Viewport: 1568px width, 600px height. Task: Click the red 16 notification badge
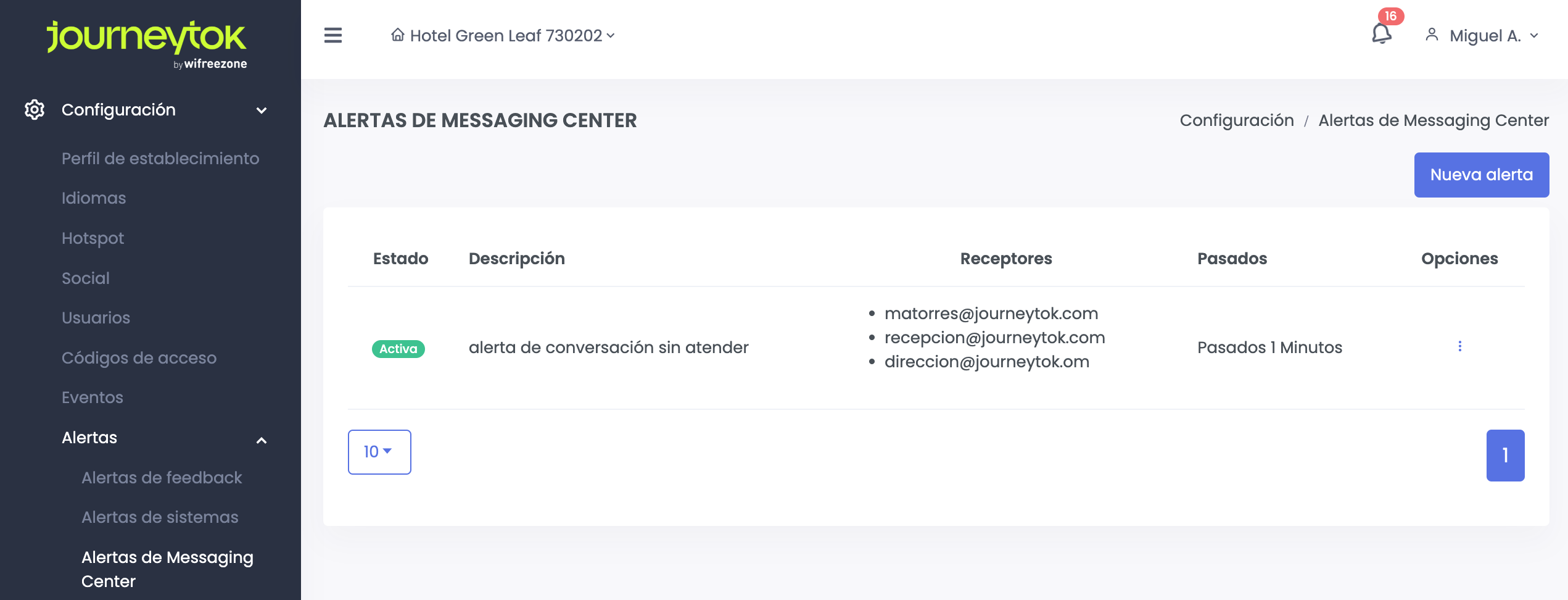pos(1390,16)
